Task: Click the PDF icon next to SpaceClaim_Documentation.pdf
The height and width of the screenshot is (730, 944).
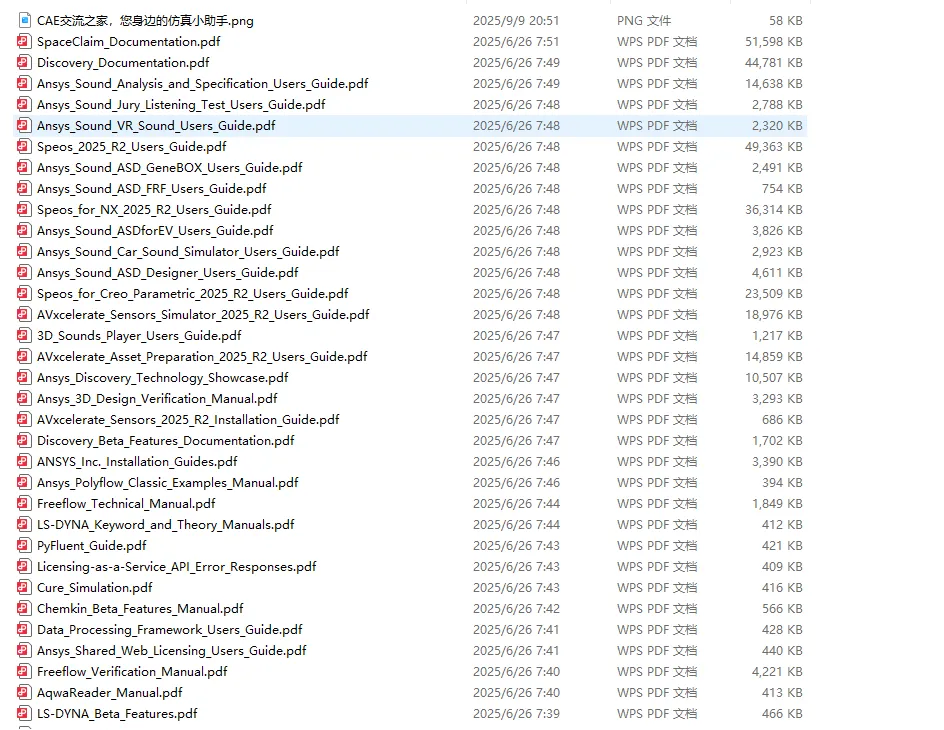Action: 24,42
